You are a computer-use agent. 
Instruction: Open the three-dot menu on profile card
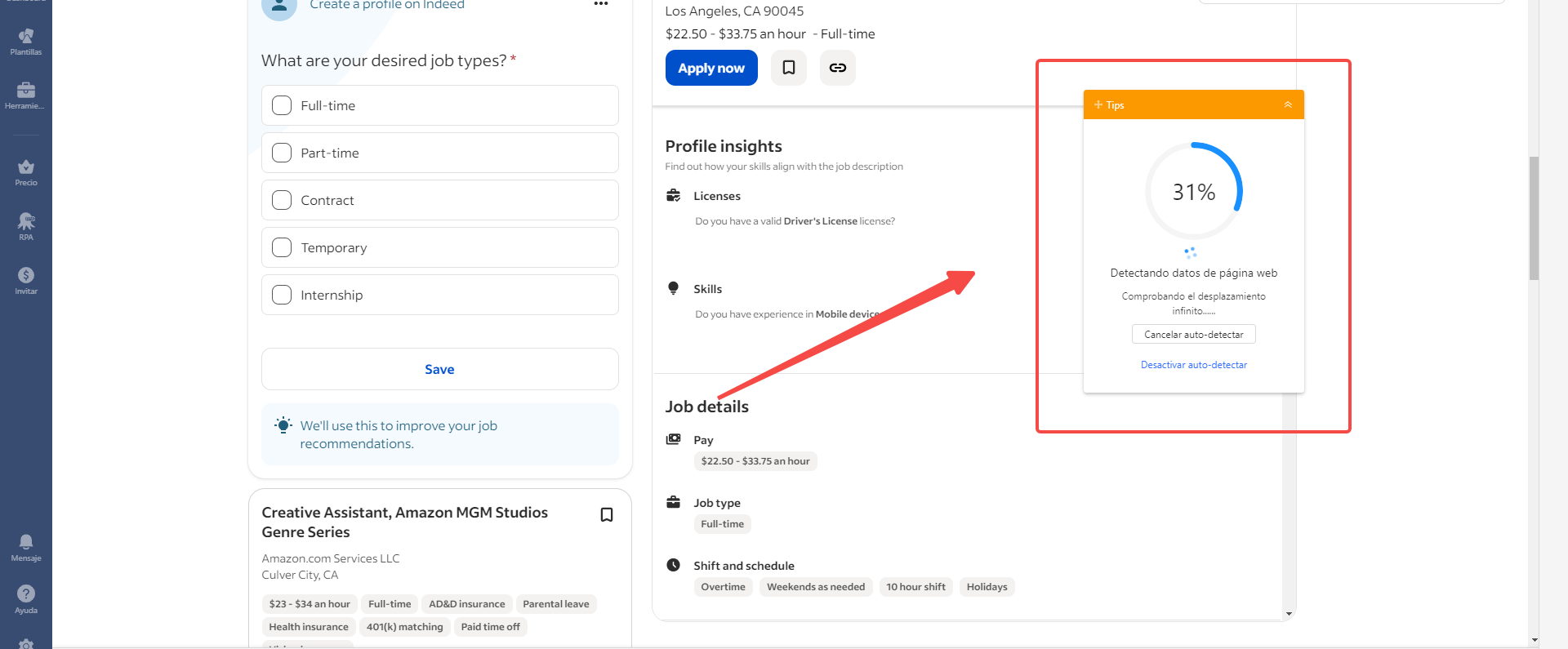point(601,4)
